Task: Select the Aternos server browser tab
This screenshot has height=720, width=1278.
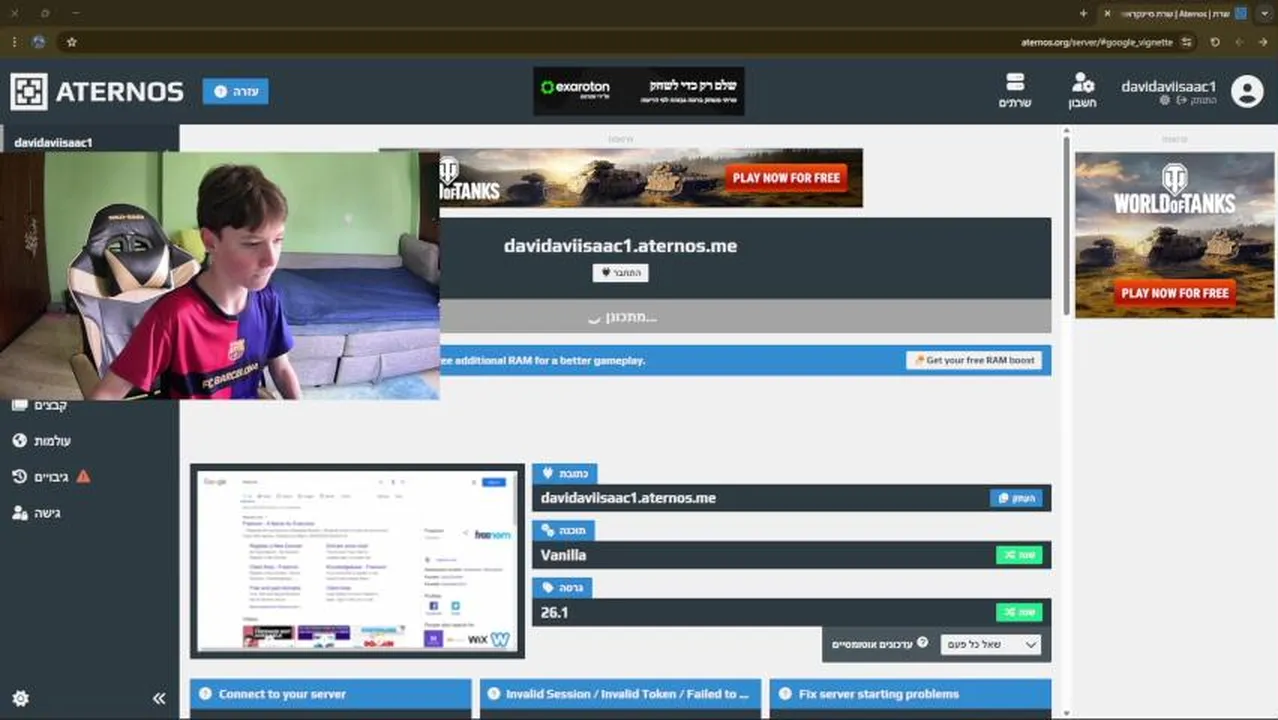Action: pos(1176,13)
